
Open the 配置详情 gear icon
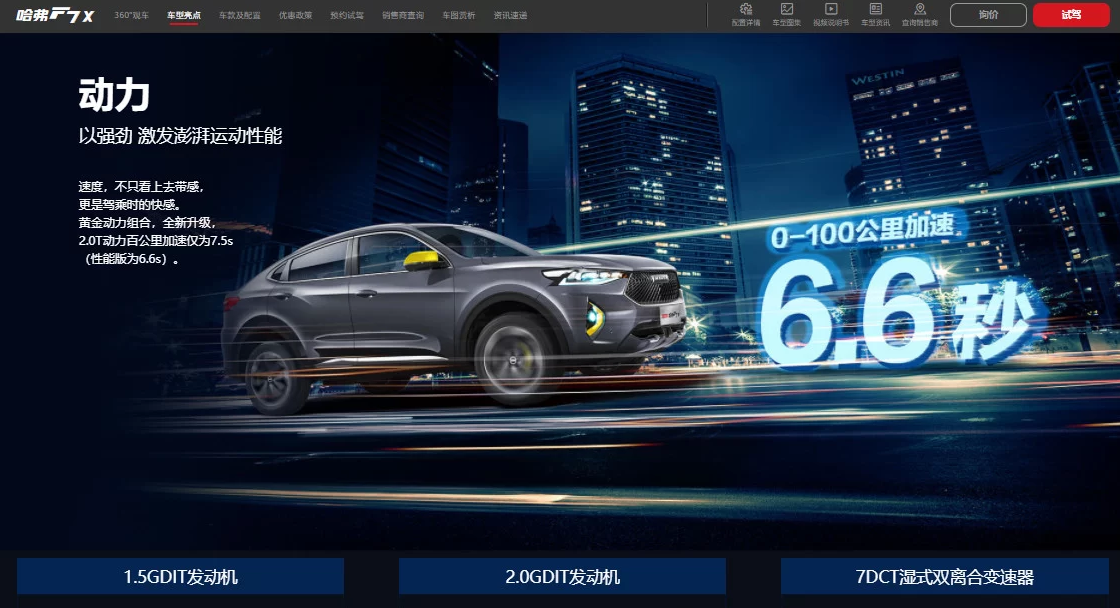point(746,9)
